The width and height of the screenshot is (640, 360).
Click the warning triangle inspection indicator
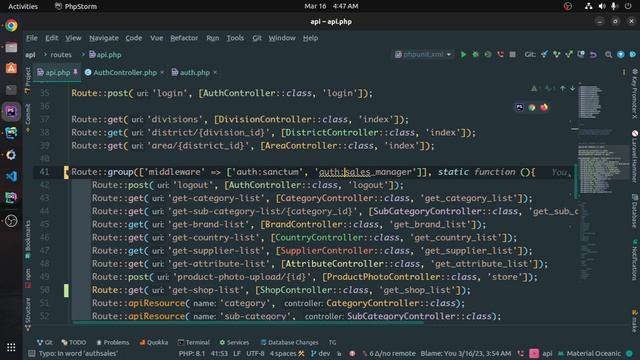(x=534, y=88)
